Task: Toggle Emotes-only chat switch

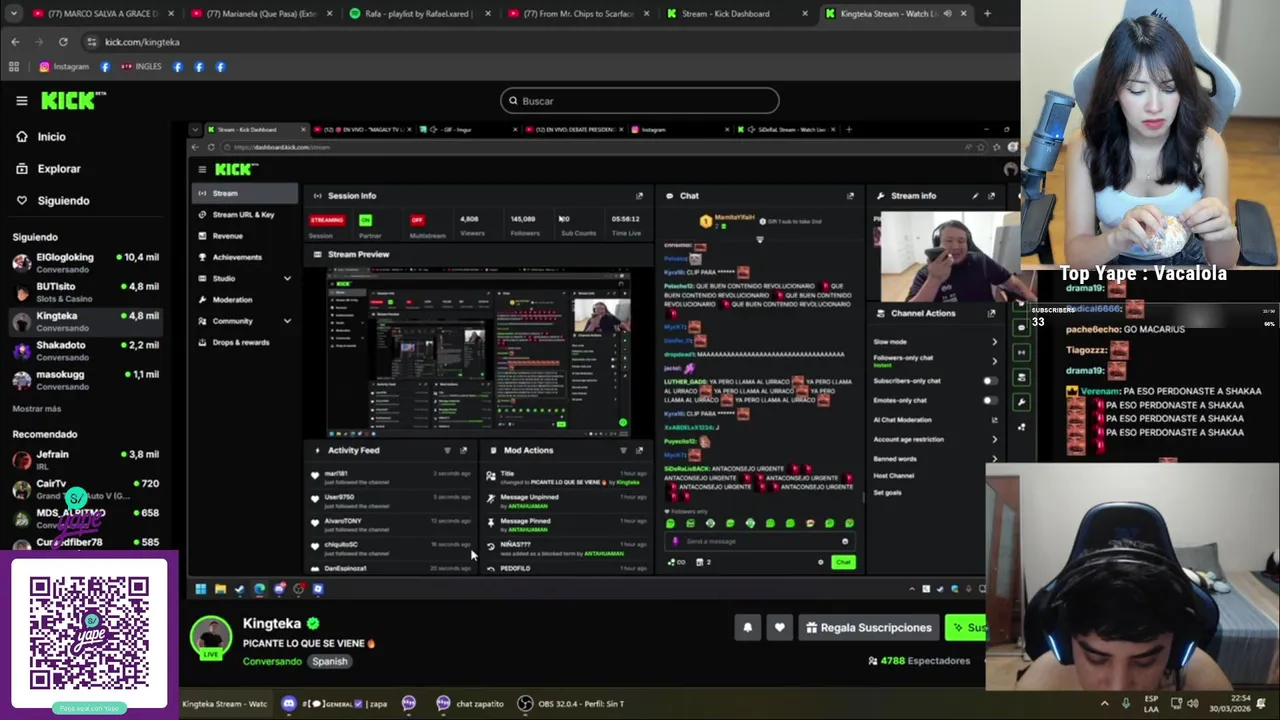Action: click(989, 401)
